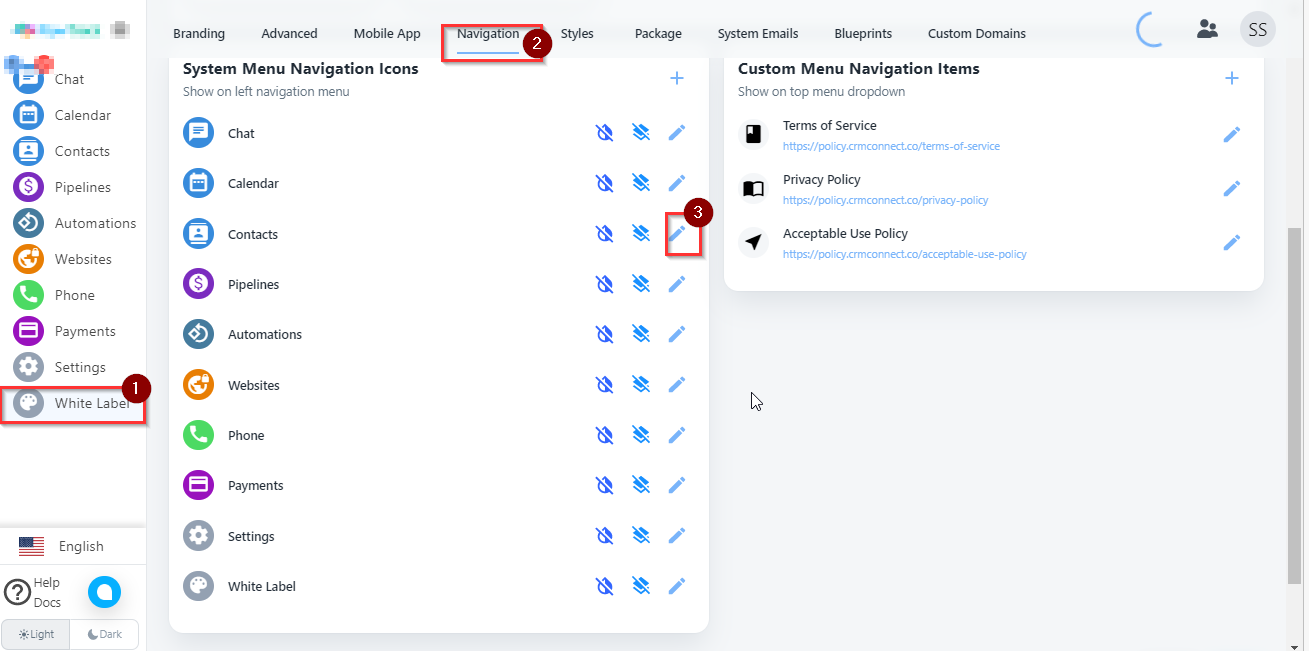Open SS user avatar menu
1309x651 pixels.
[1257, 30]
